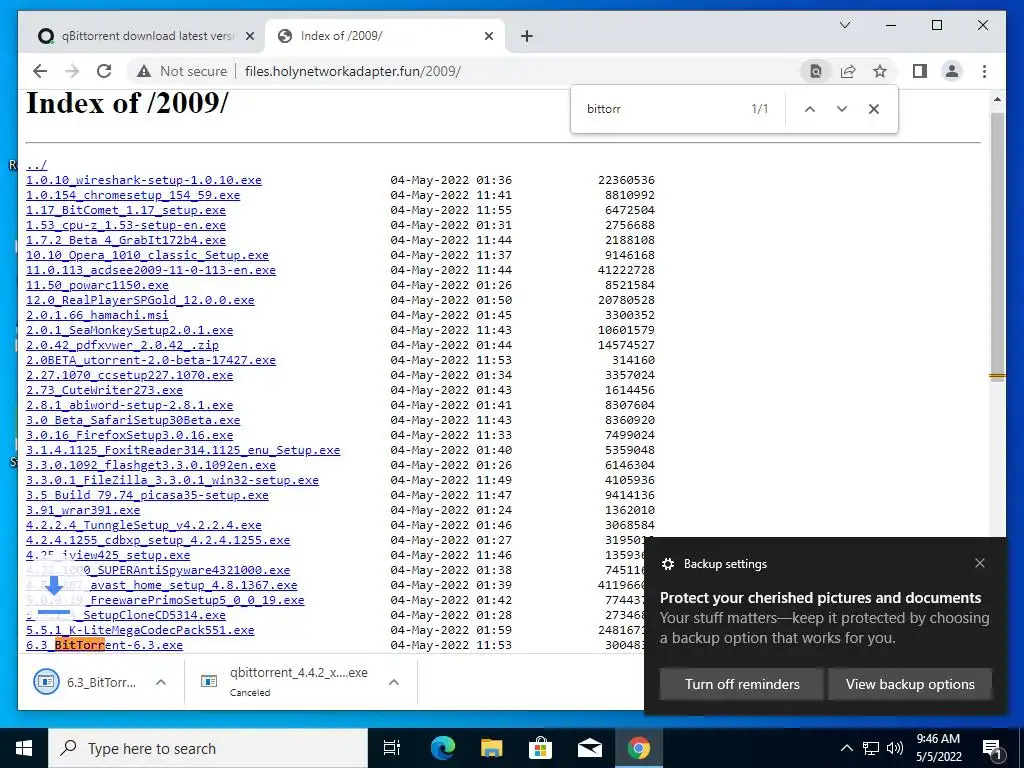Click 3.1.4.1125_FoxitReader installer link
Image resolution: width=1024 pixels, height=768 pixels.
[183, 451]
